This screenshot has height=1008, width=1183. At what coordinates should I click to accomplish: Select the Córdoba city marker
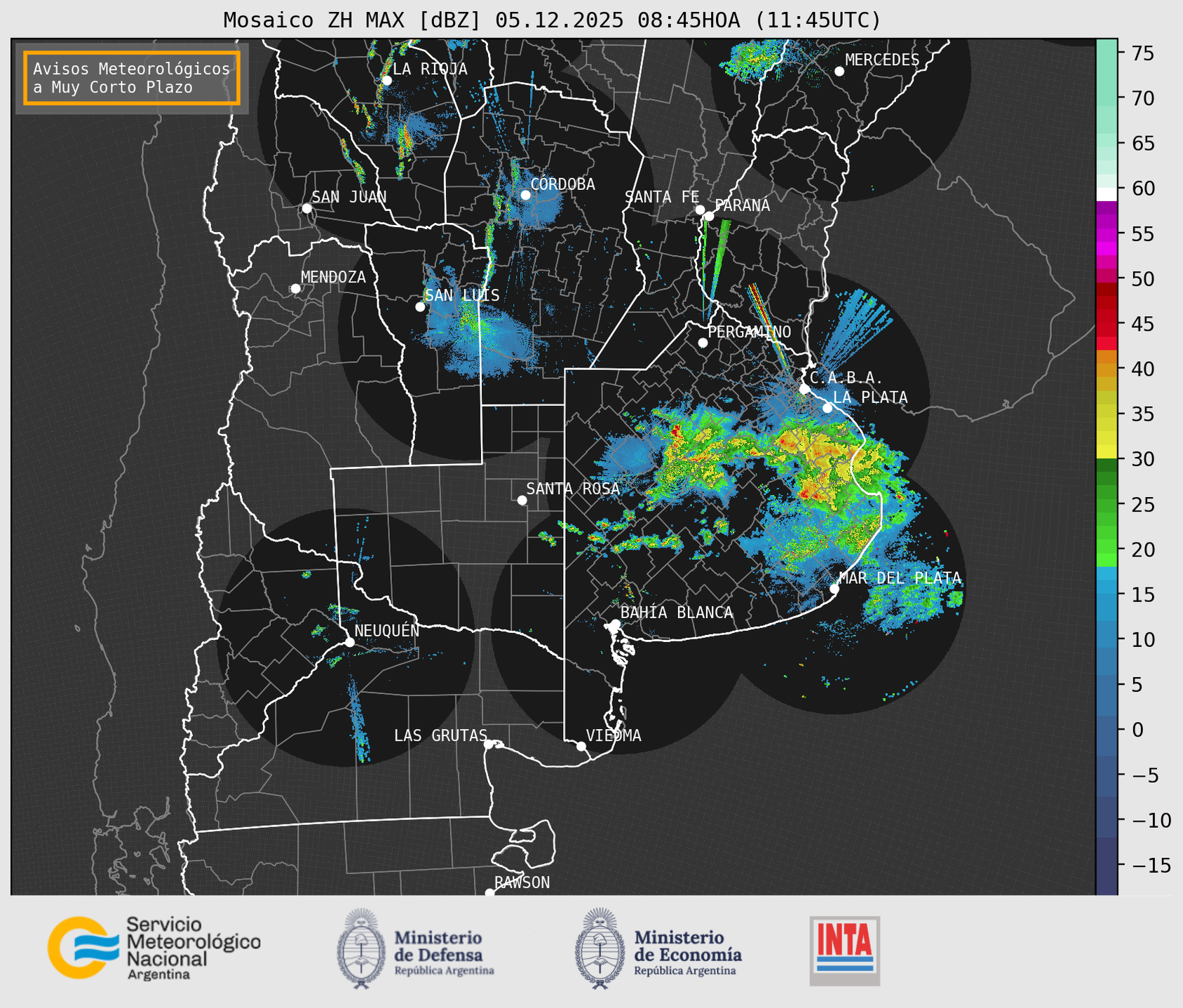point(525,195)
